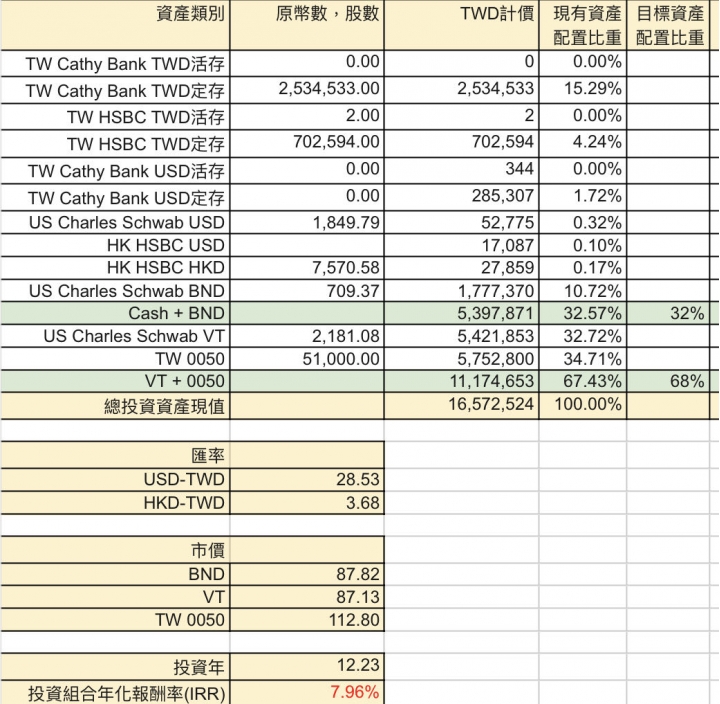Select the subtotal 5,397,871 cell
Image resolution: width=720 pixels, height=704 pixels.
461,313
